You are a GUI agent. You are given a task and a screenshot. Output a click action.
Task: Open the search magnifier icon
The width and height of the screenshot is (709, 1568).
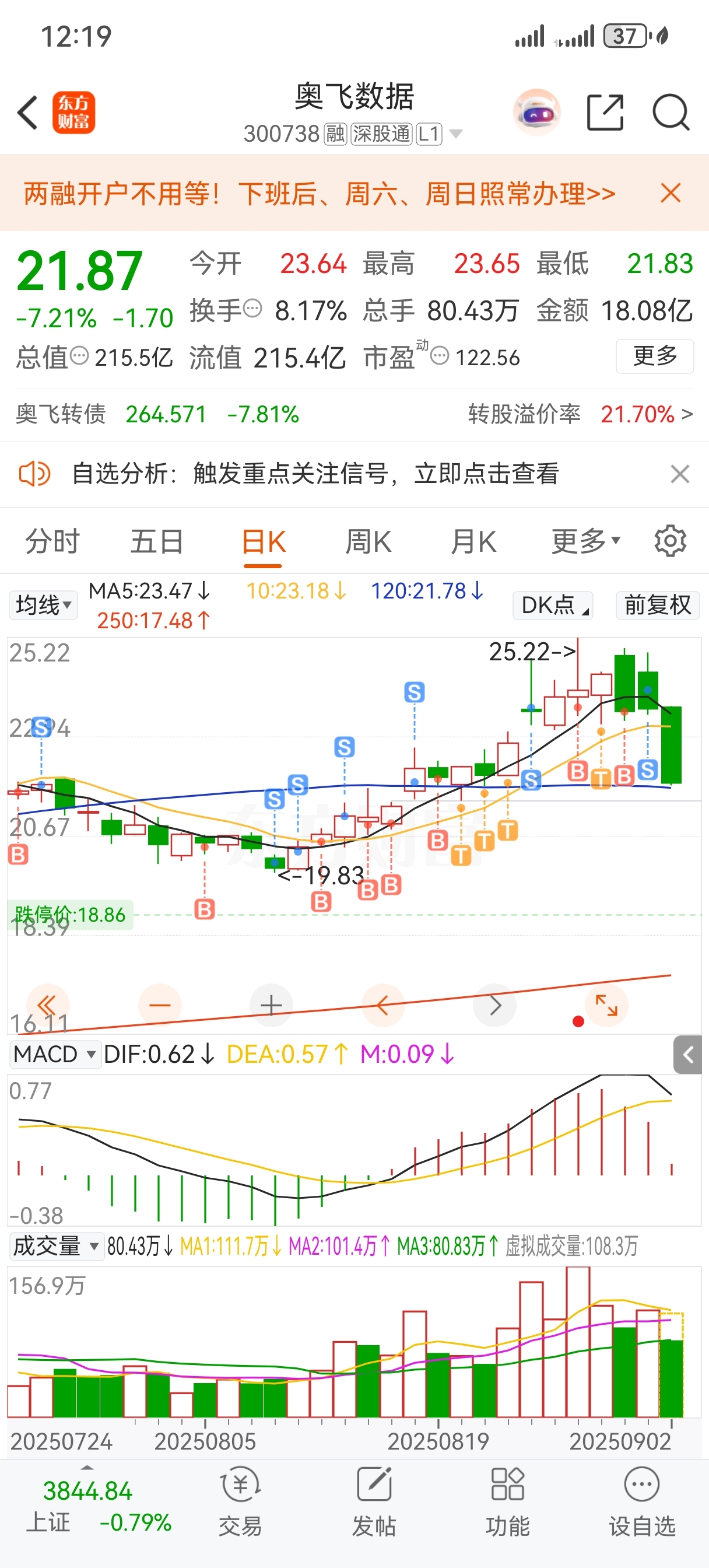[671, 113]
